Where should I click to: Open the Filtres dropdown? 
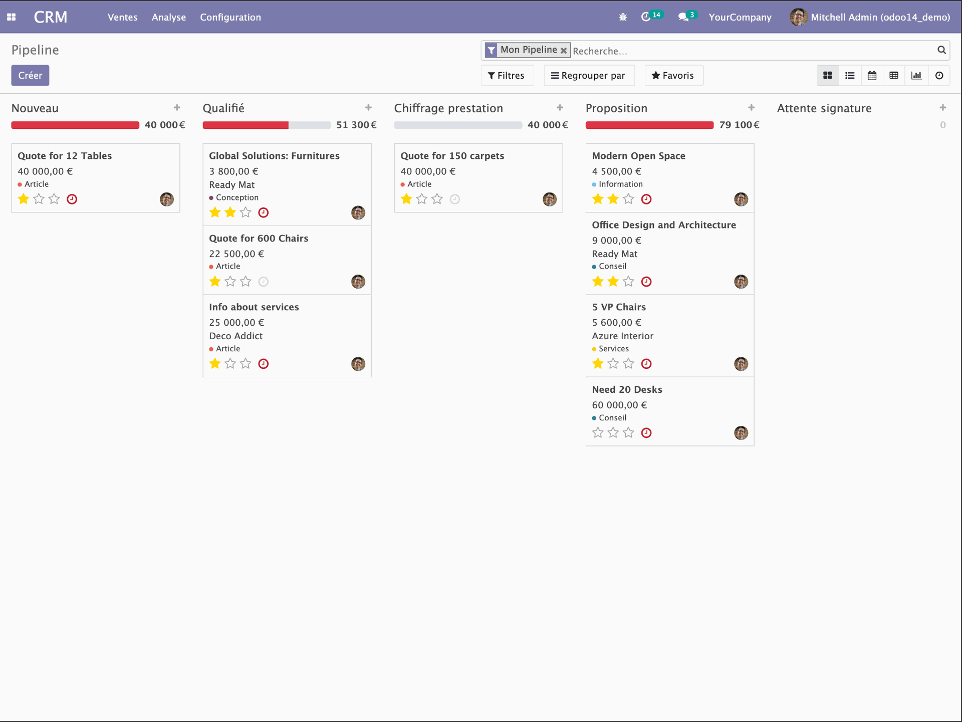click(x=506, y=76)
